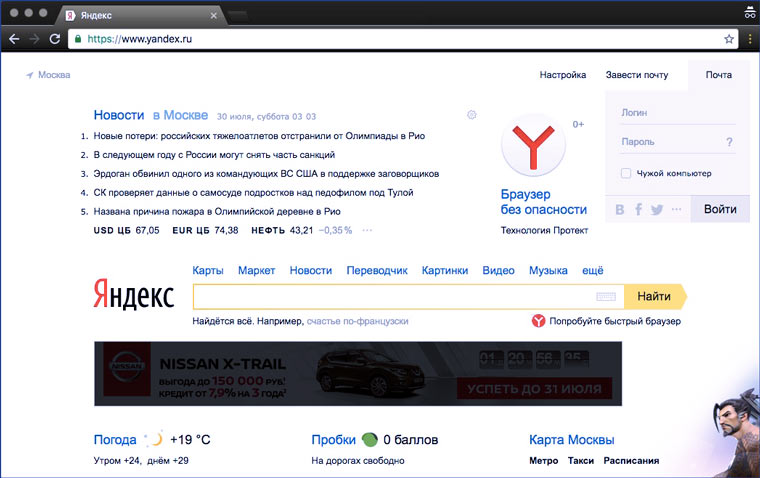
Task: Click the Войти login button
Action: (720, 209)
